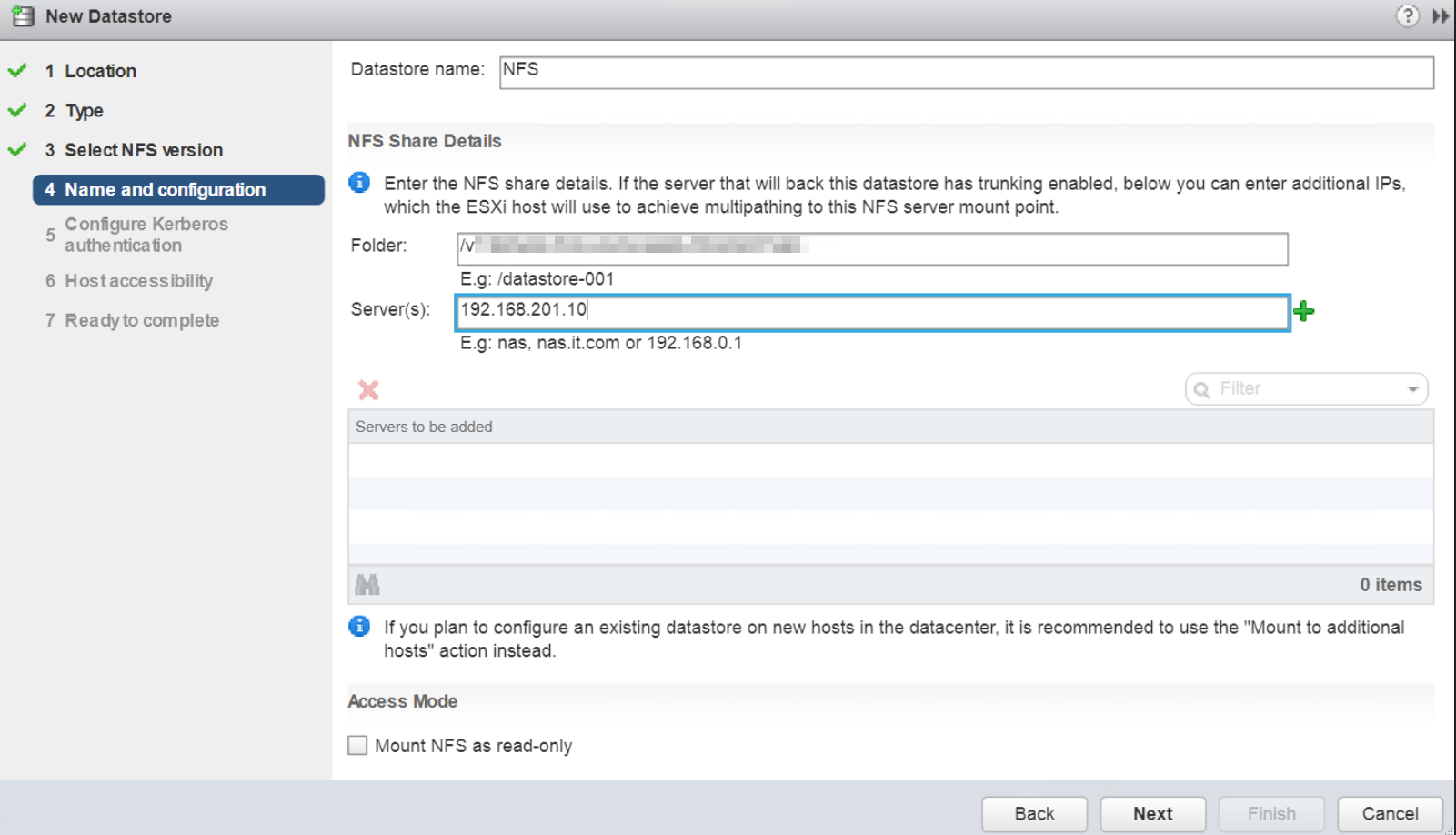Click the Back button

1035,814
